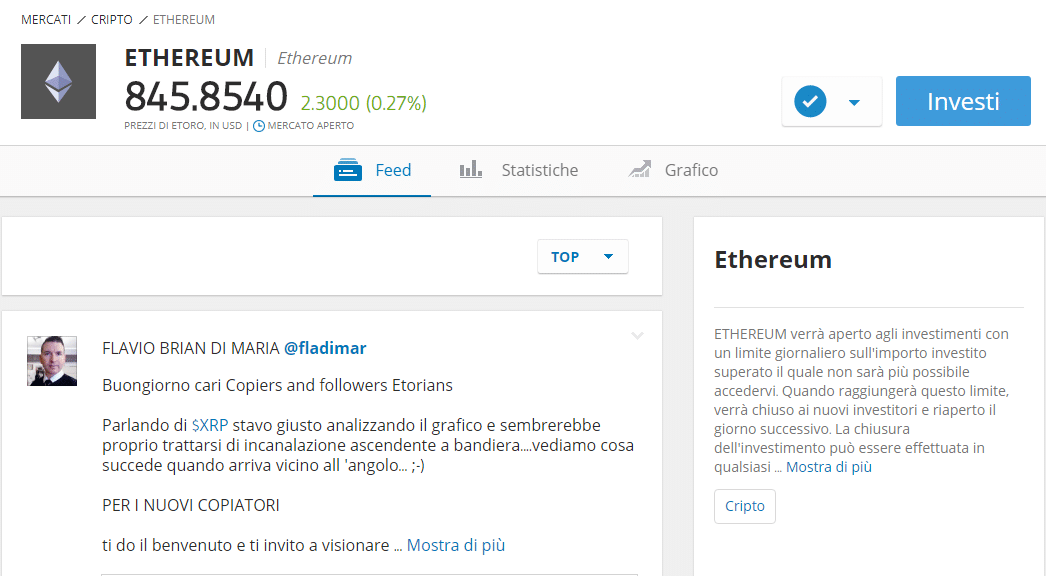The height and width of the screenshot is (576, 1046).
Task: Expand the post with Mostra di più
Action: [456, 545]
